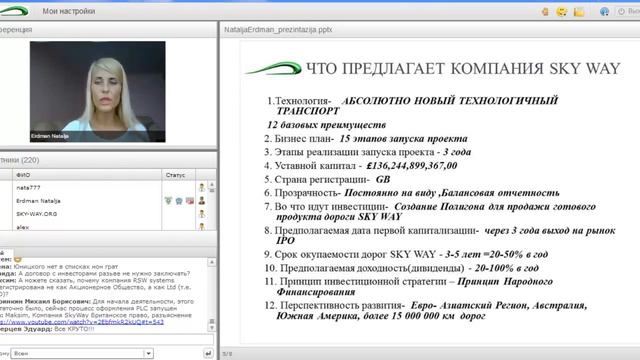Click the slide title ЧТО ПРЕДЛАГАЕТ КОМПАНИЯ SKY WAY
This screenshot has height=360, width=640.
tap(463, 69)
